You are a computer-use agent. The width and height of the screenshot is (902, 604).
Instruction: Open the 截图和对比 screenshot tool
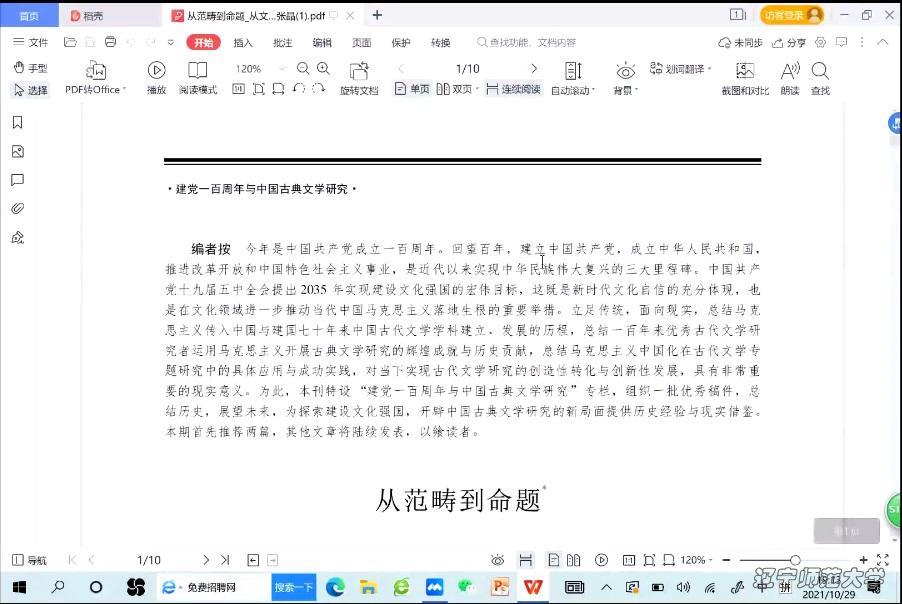[x=744, y=76]
